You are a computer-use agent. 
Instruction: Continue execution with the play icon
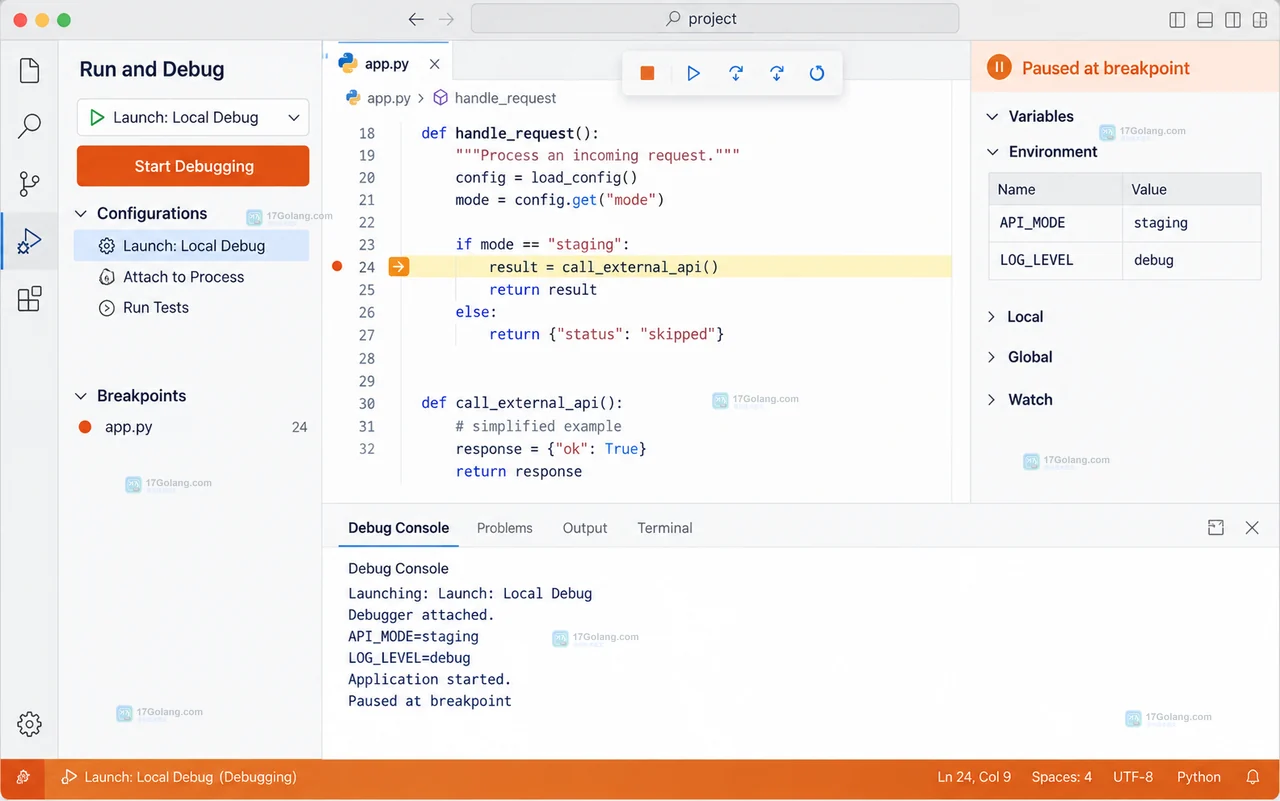[693, 73]
